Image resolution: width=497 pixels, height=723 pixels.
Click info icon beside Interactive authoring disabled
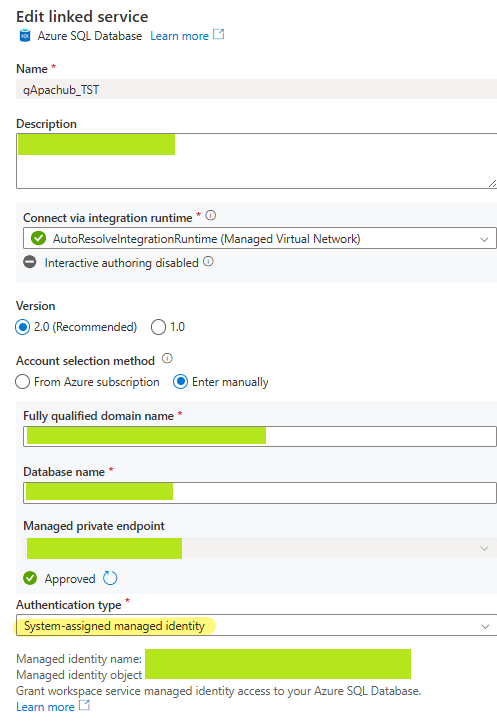(x=208, y=261)
